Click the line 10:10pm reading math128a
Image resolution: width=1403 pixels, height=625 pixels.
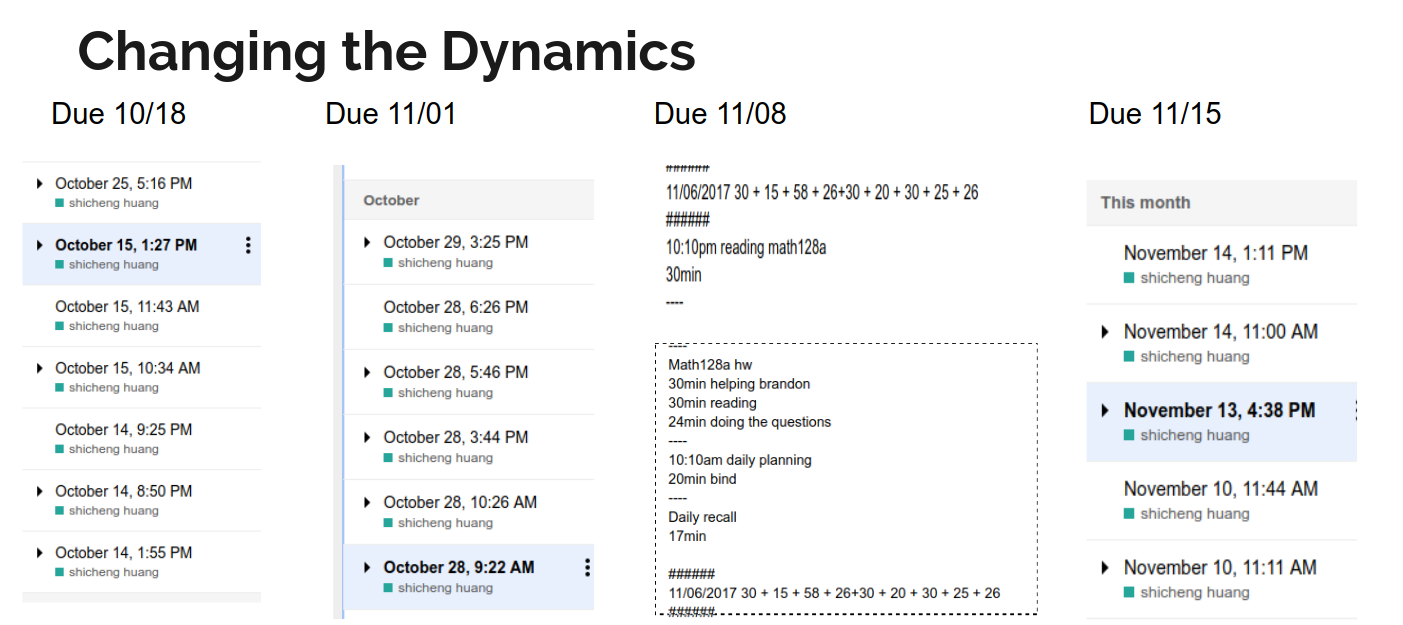coord(746,247)
